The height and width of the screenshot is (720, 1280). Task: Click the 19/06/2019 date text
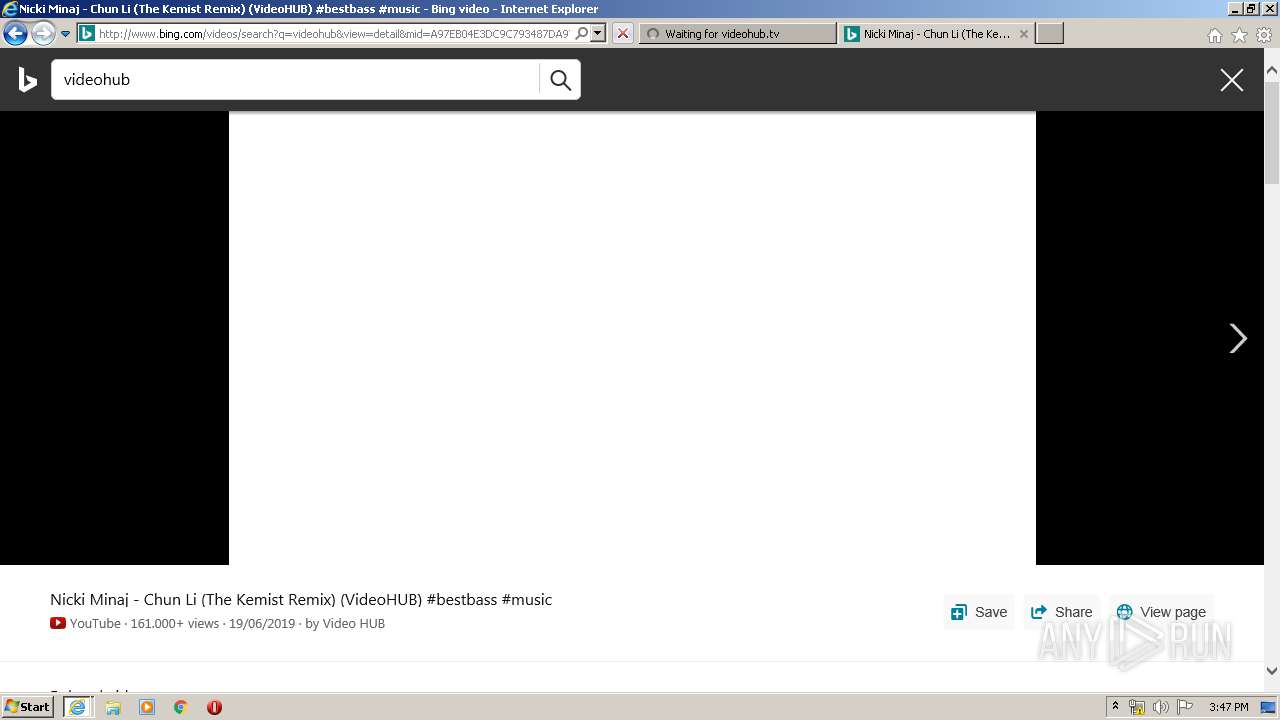pyautogui.click(x=262, y=623)
